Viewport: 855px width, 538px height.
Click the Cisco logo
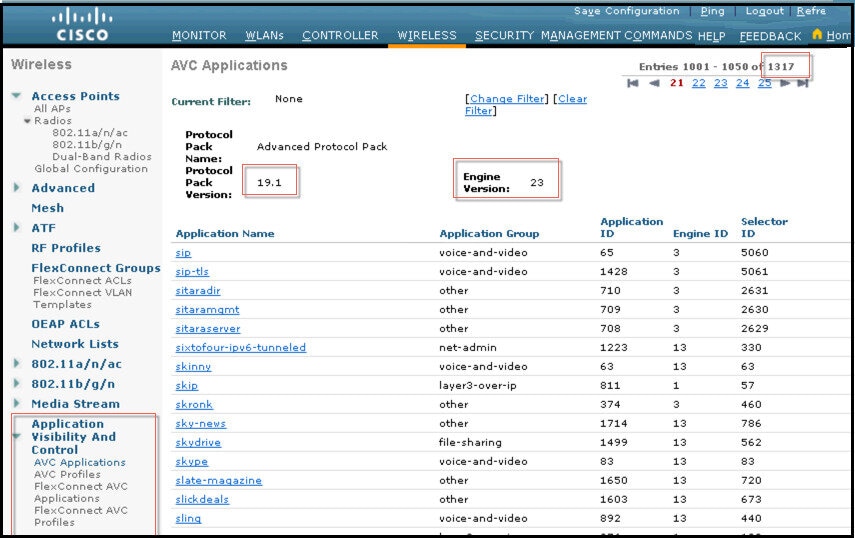(82, 25)
